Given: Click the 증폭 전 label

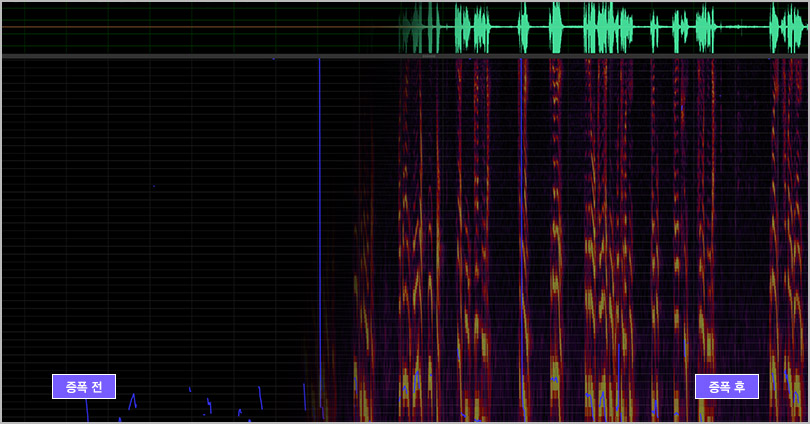Looking at the screenshot, I should click(84, 386).
